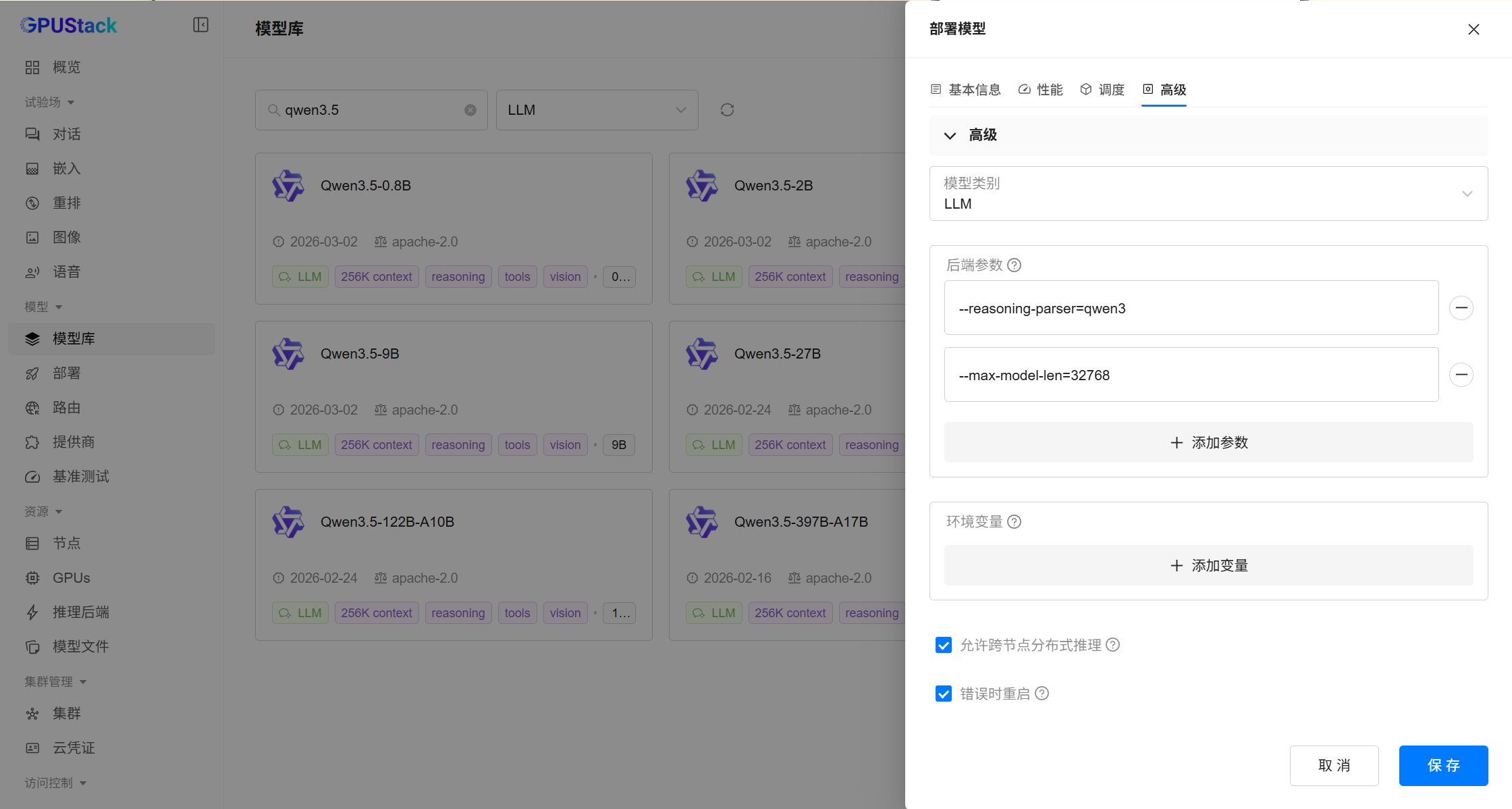Remove the --reasoning-parser=qwen3 parameter
Viewport: 1512px width, 809px height.
tap(1461, 308)
